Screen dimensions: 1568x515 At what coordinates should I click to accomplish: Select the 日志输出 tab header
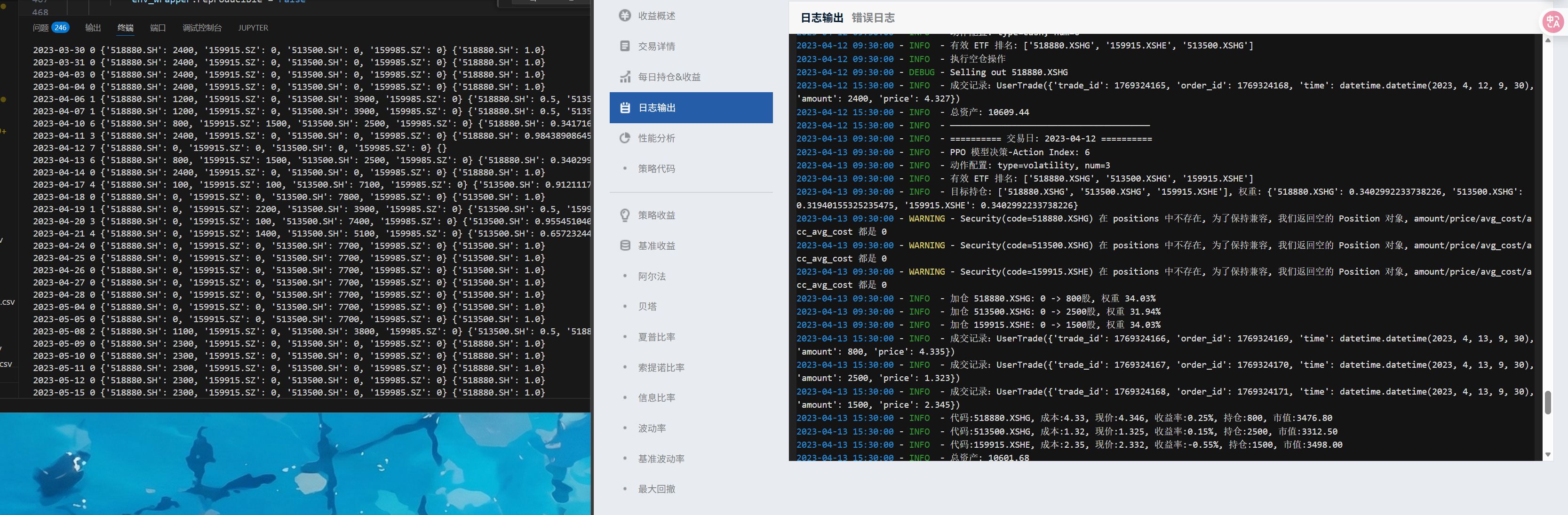click(x=821, y=18)
